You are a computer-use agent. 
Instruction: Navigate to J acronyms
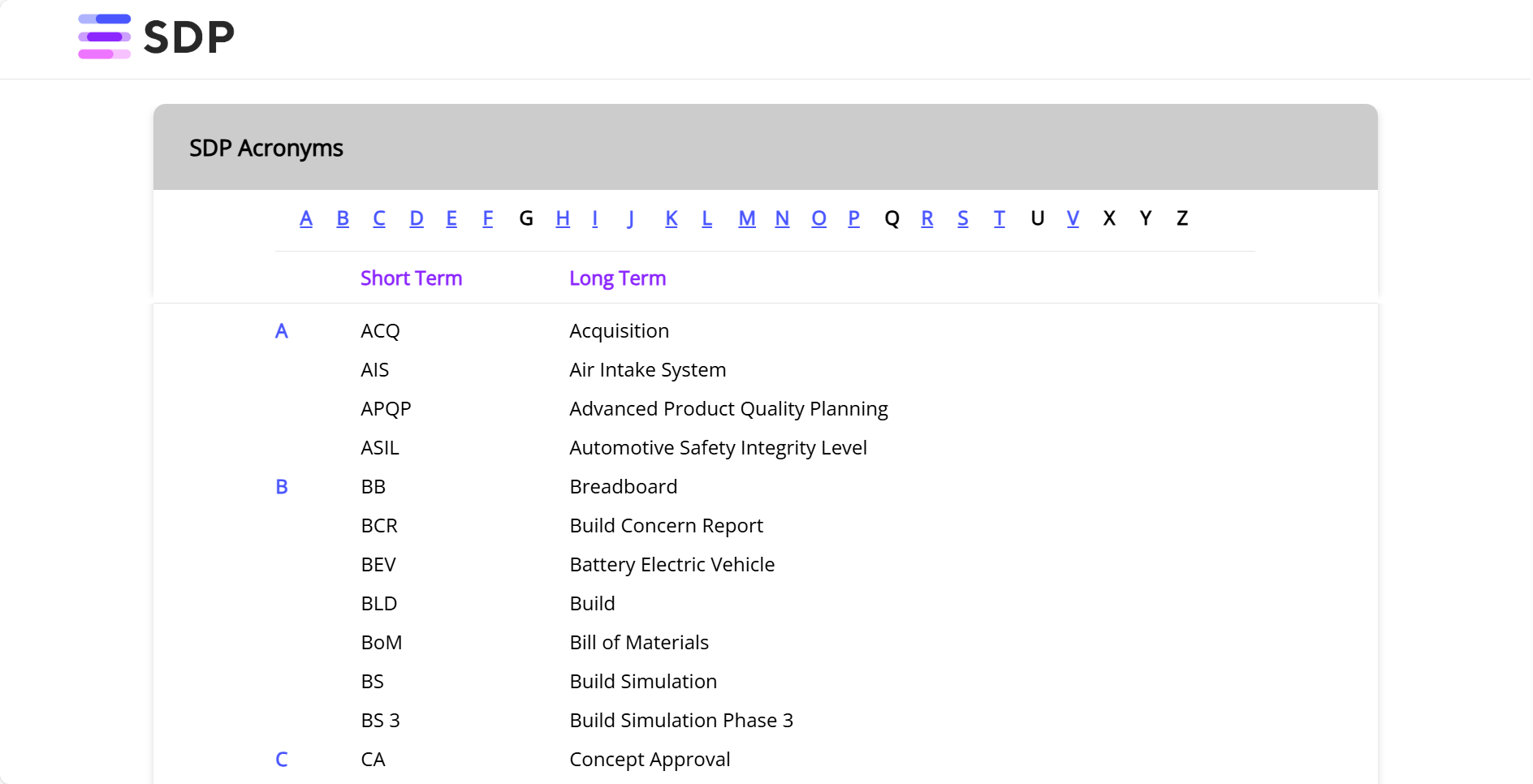631,218
